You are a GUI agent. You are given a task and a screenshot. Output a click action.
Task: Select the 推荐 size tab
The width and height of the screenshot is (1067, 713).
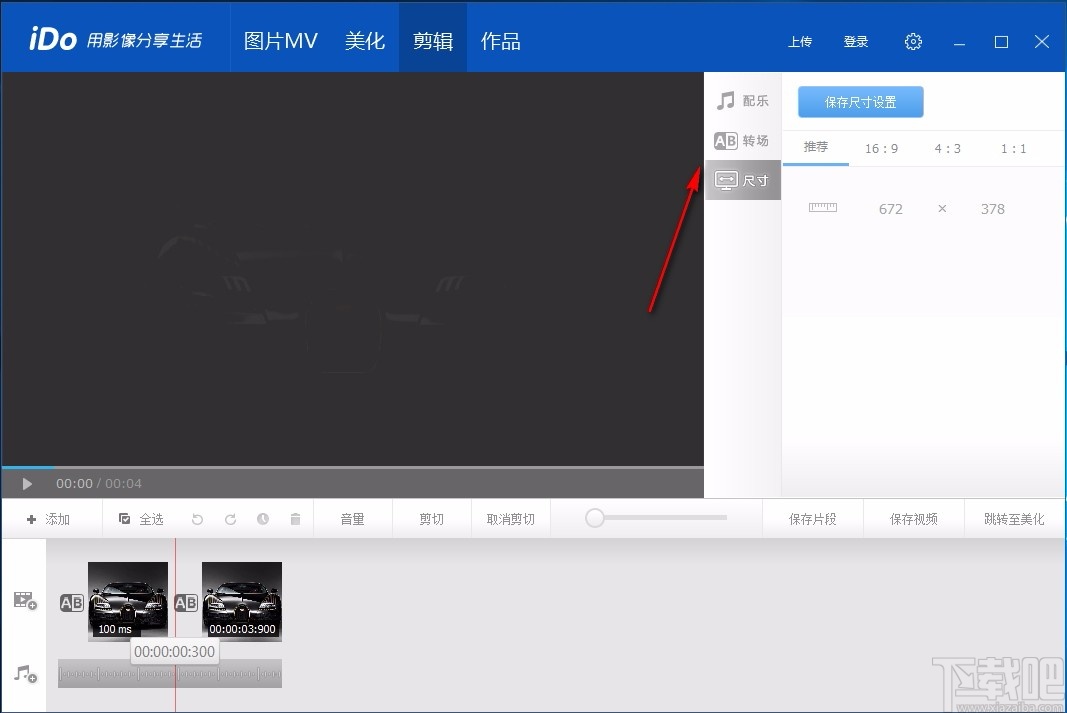tap(816, 147)
